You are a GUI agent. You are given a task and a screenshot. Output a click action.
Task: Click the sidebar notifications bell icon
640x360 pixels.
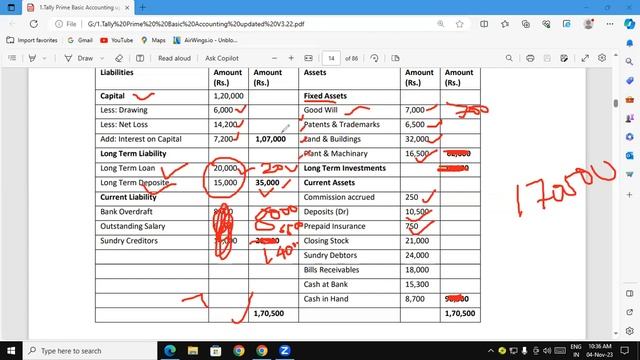tap(629, 43)
